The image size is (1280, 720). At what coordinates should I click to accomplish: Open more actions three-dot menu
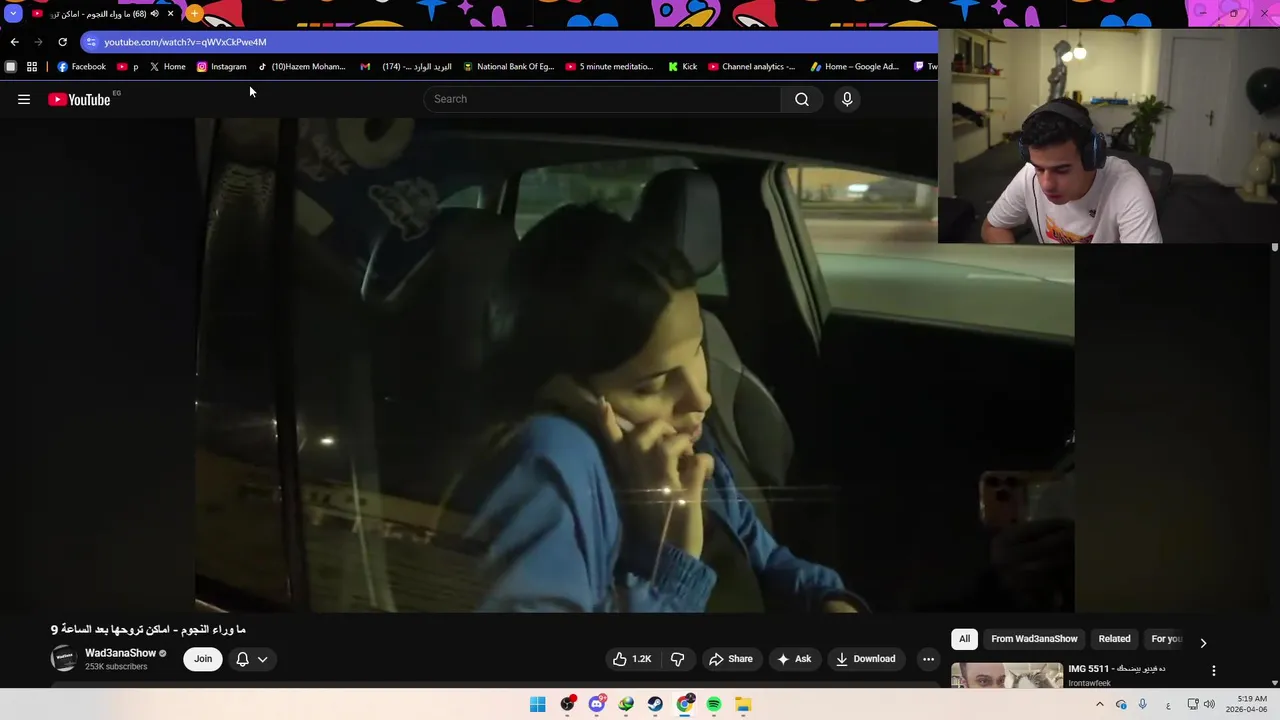[x=928, y=659]
